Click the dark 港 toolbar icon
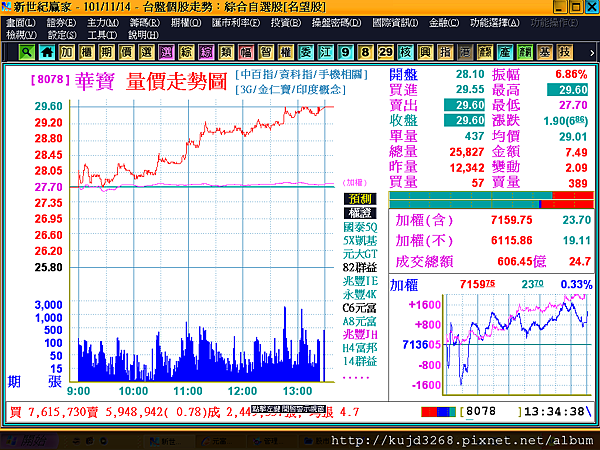Screen dimensions: 600x450 coord(465,52)
